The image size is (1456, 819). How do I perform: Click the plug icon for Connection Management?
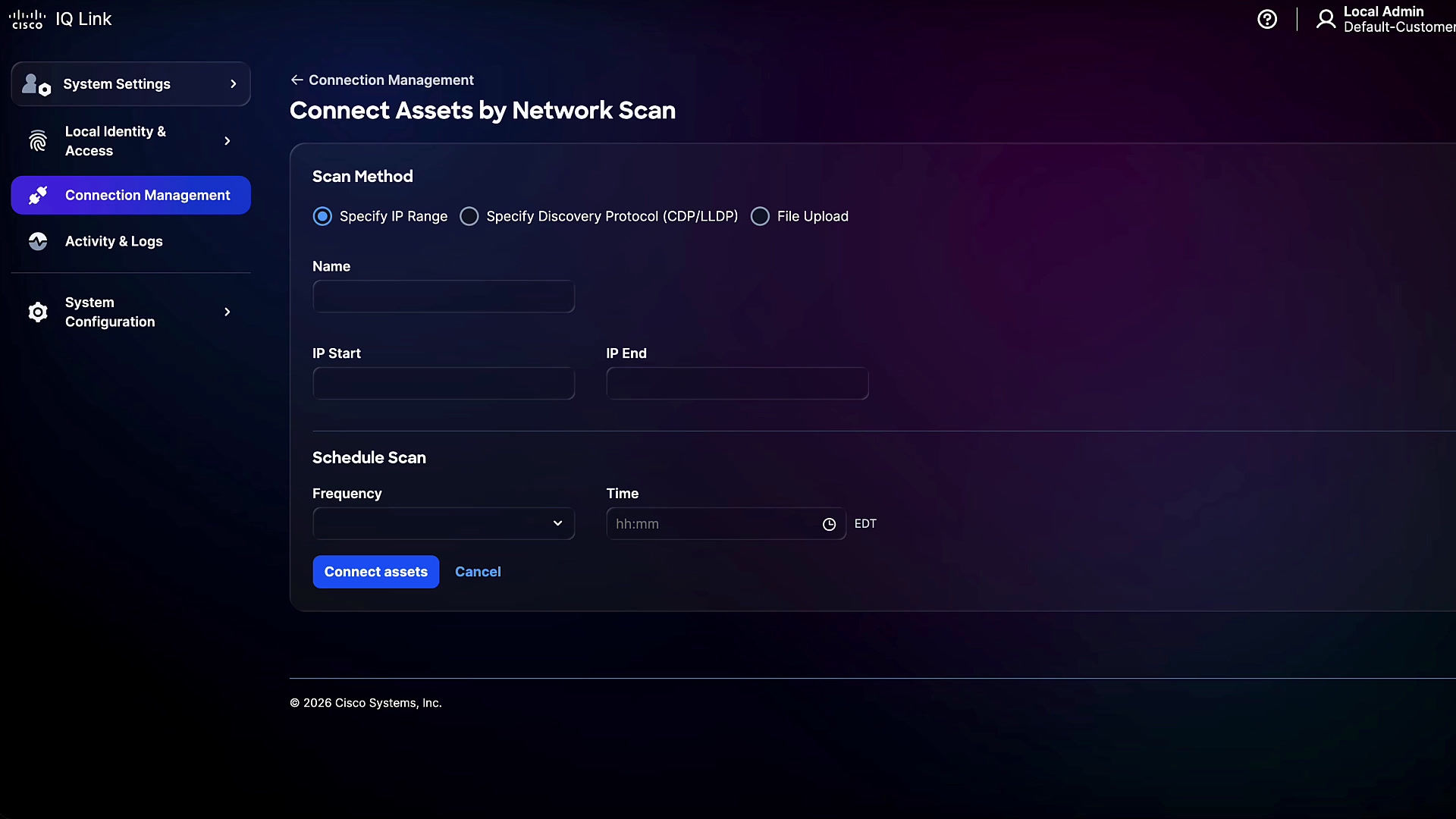point(38,196)
